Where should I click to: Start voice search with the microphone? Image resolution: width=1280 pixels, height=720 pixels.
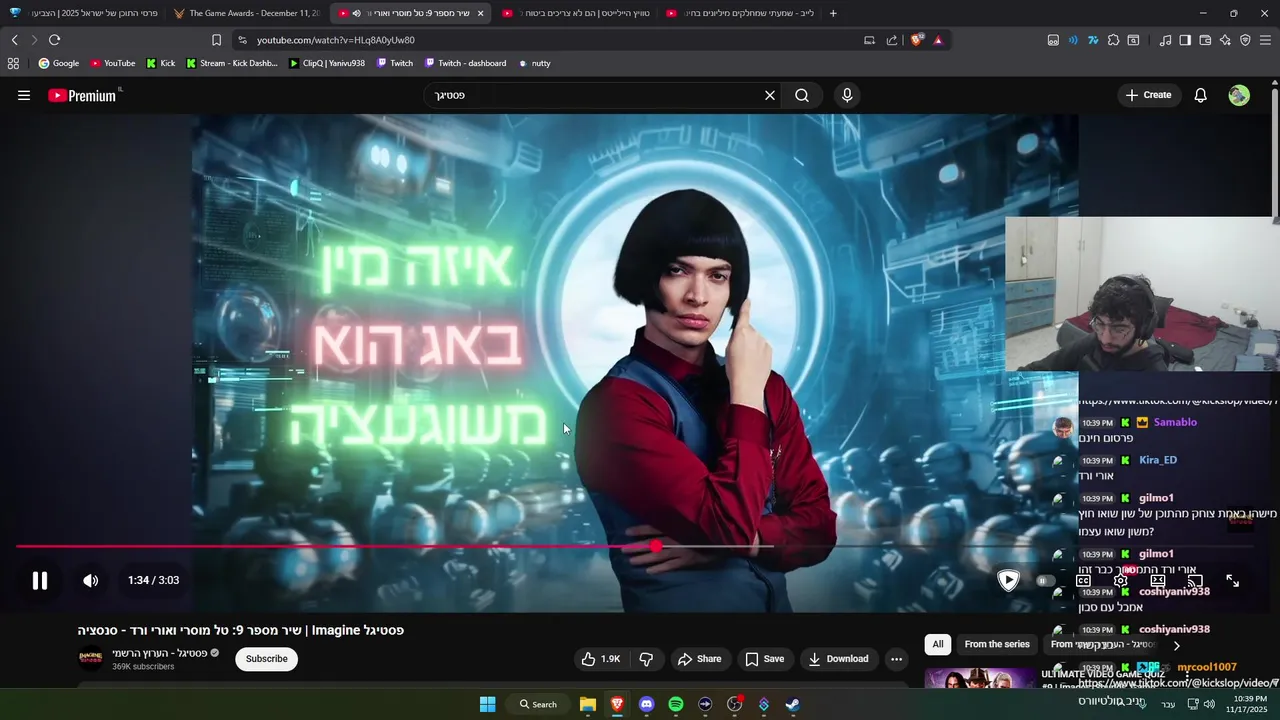[x=847, y=95]
